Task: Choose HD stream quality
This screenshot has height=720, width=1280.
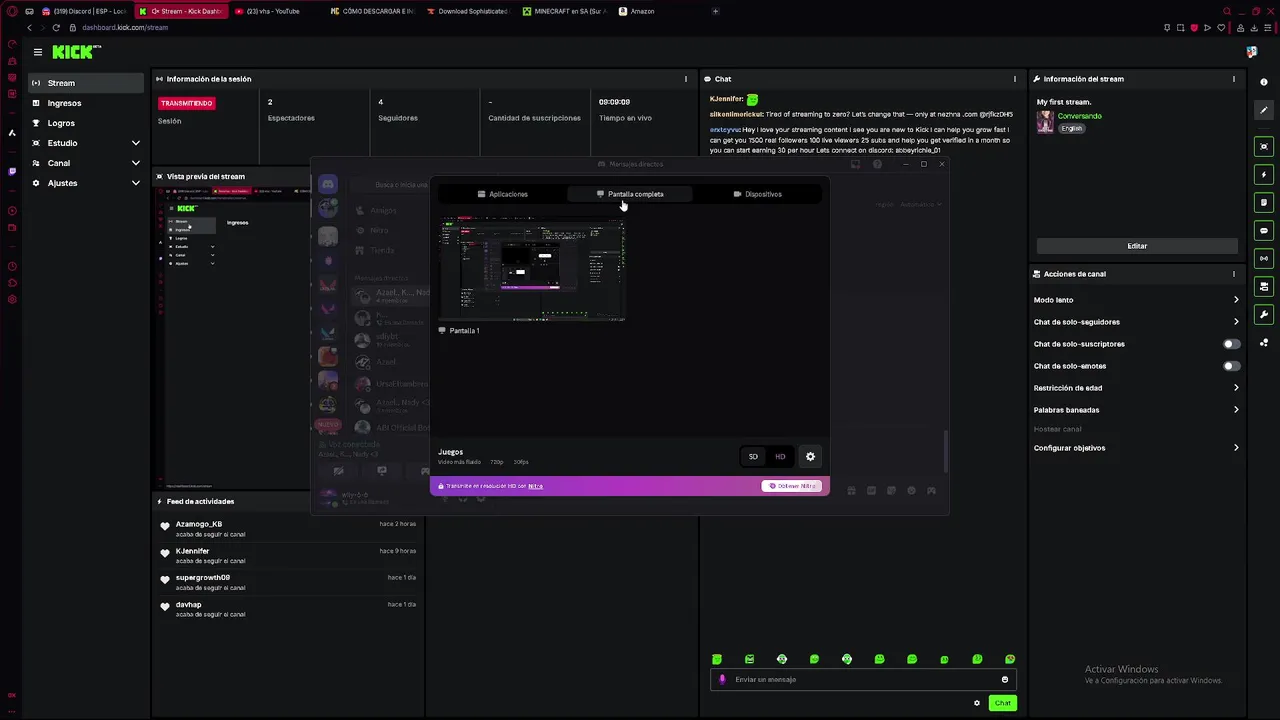Action: tap(780, 457)
